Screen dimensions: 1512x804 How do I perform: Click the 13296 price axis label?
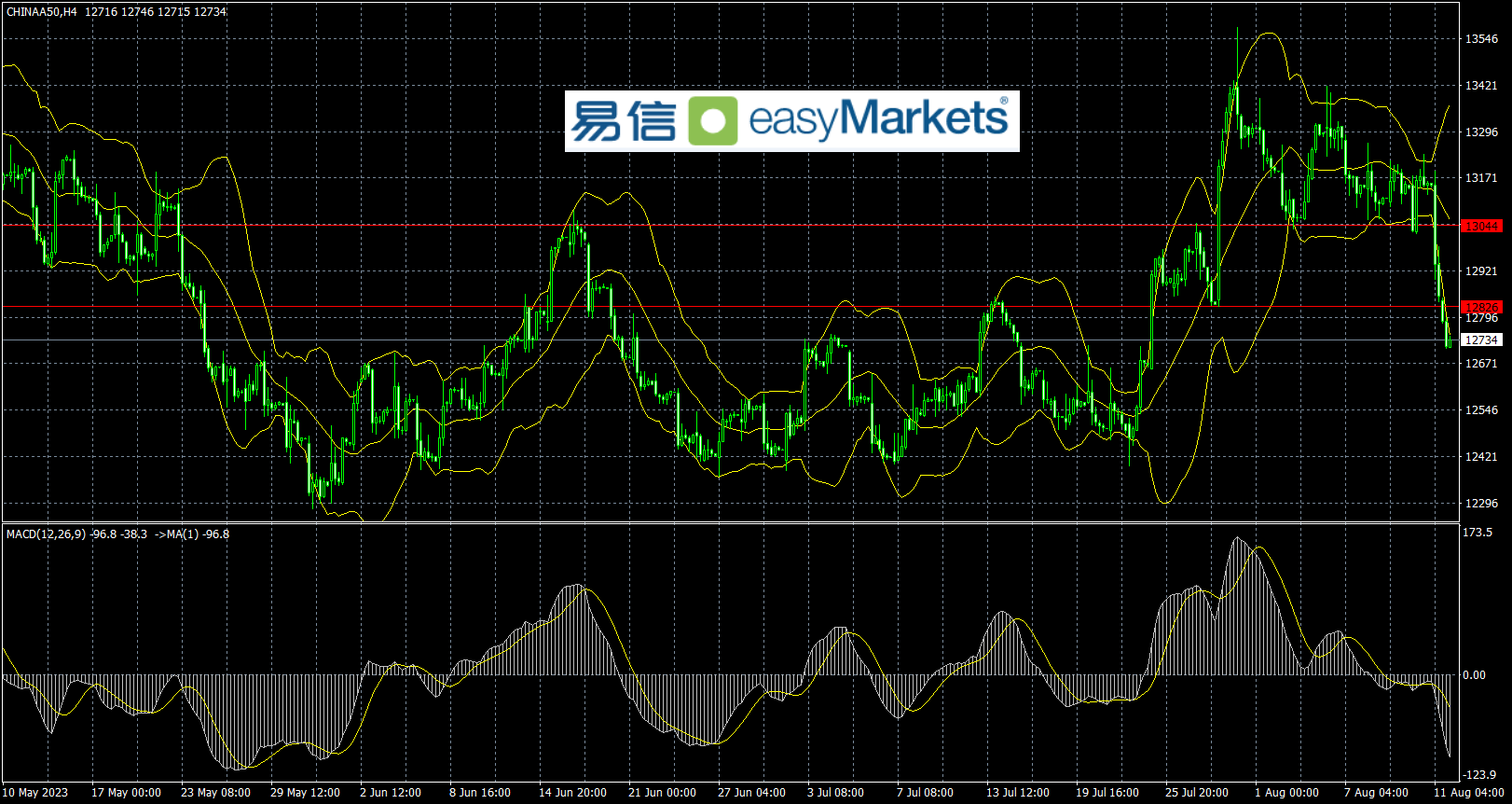click(x=1481, y=132)
